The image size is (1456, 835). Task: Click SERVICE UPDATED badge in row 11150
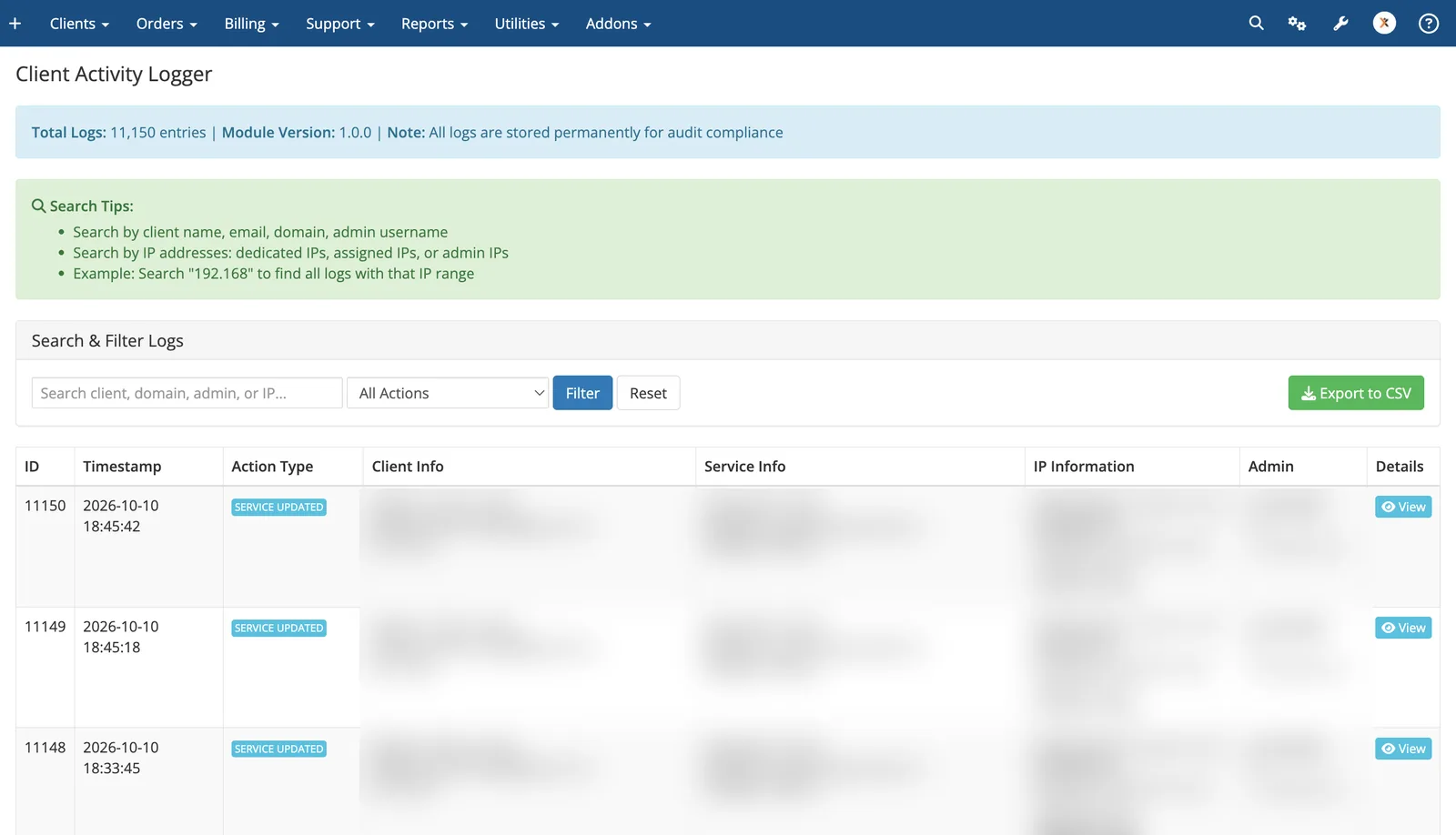(x=278, y=508)
